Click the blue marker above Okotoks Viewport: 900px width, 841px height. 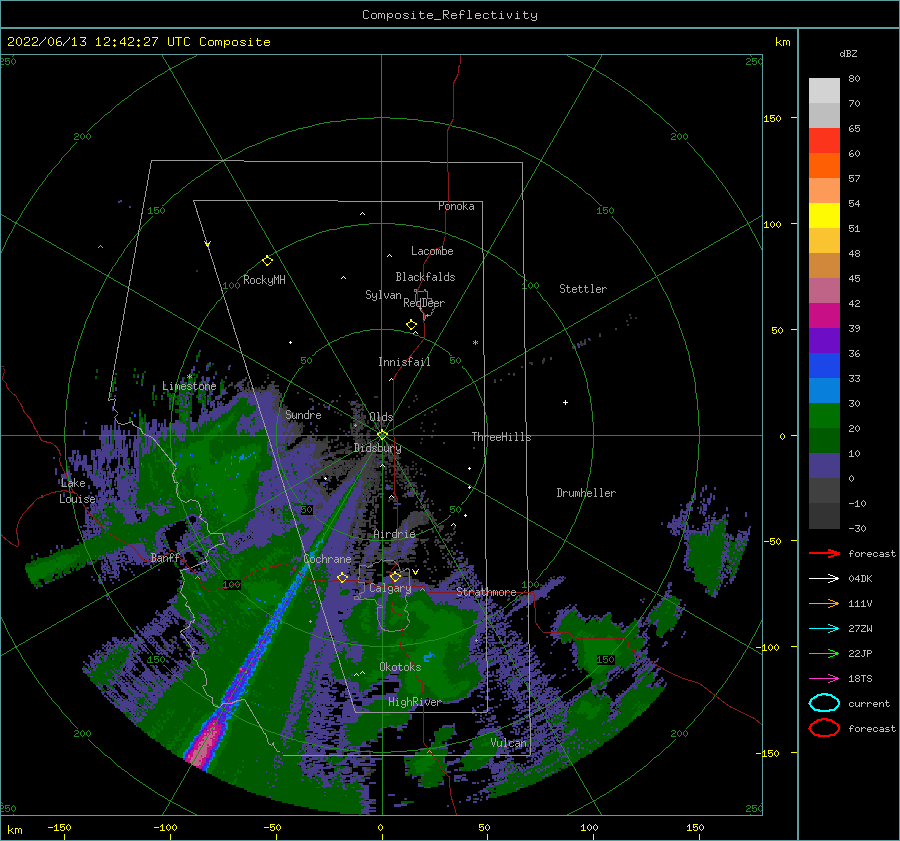pos(429,657)
